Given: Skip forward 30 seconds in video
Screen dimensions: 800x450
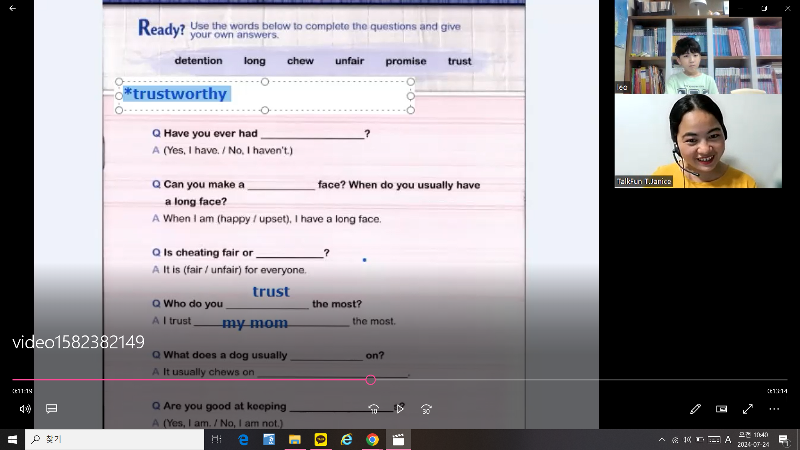Looking at the screenshot, I should (426, 408).
